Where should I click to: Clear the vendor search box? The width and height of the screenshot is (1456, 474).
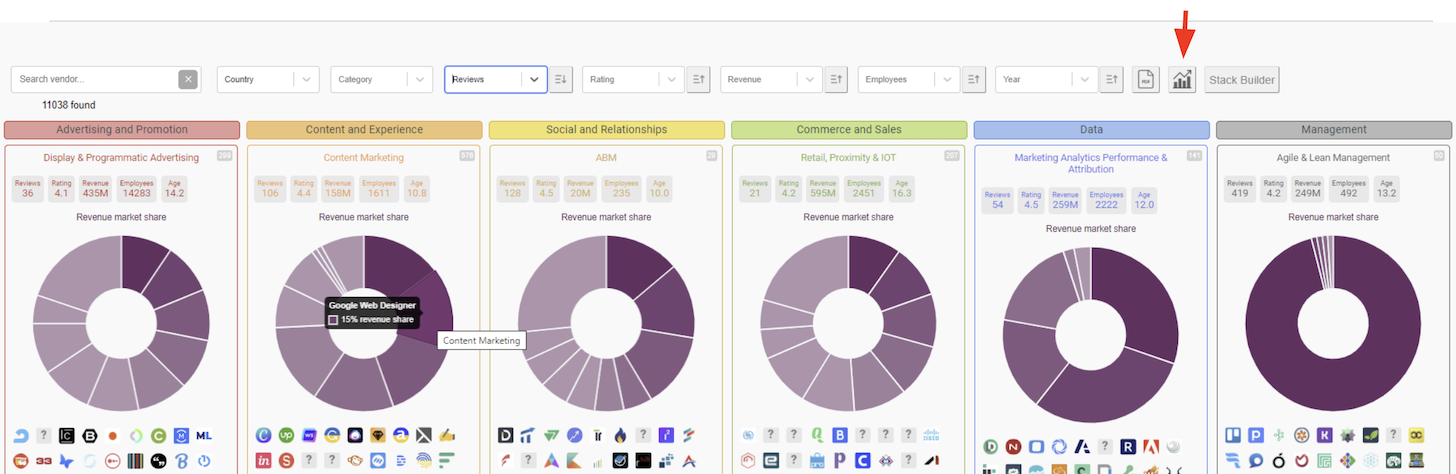(188, 80)
